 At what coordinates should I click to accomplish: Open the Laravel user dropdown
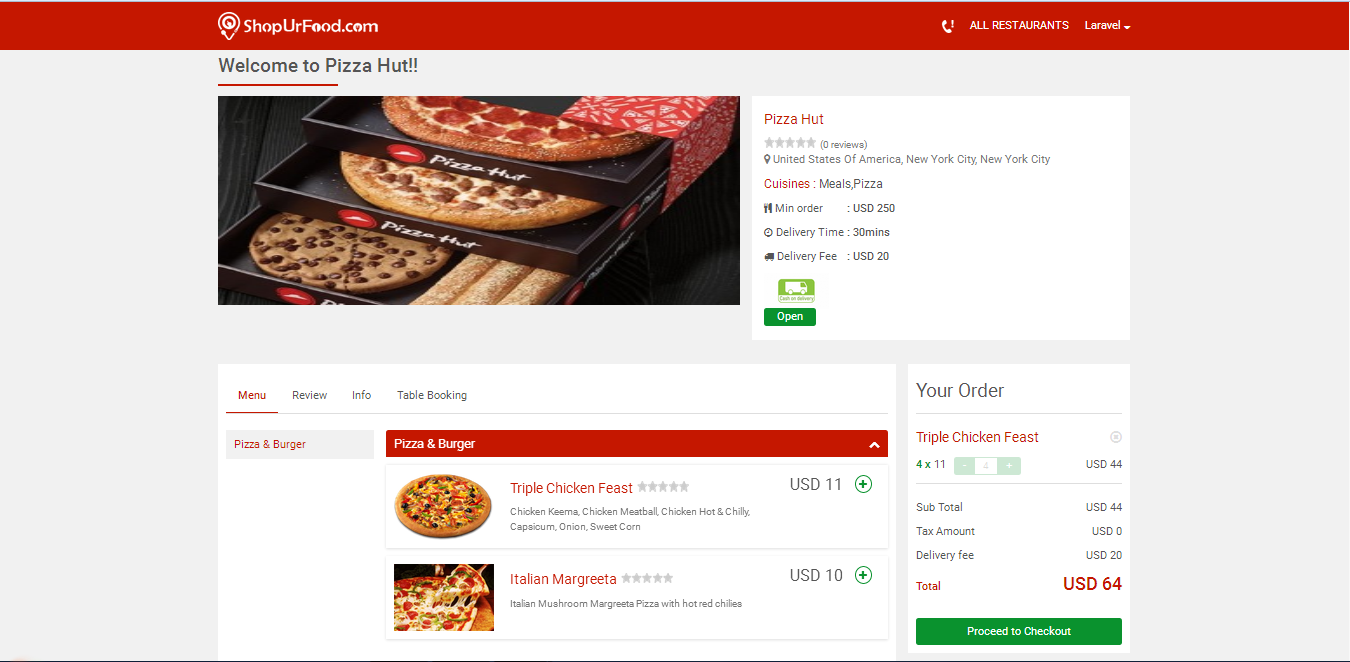(1107, 26)
